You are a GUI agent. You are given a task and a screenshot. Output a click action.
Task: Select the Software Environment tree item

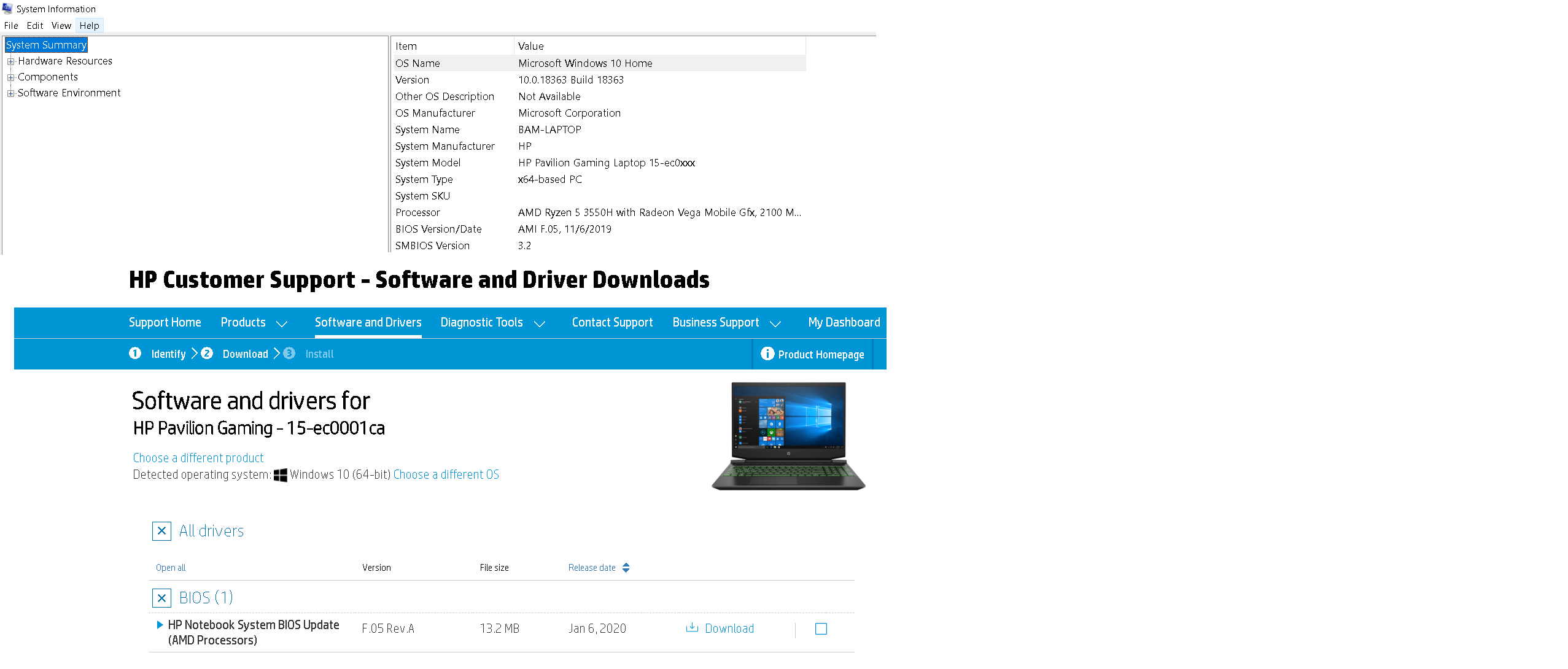click(x=69, y=93)
